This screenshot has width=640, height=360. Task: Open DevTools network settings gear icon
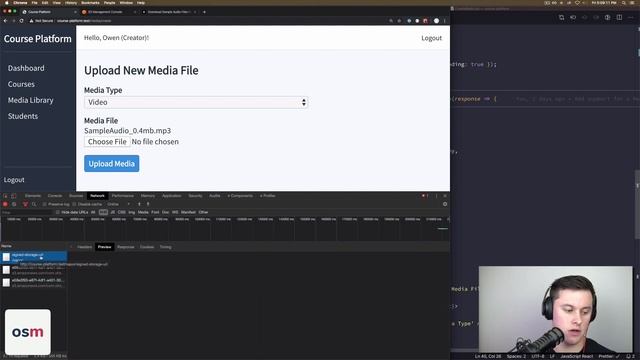[445, 204]
